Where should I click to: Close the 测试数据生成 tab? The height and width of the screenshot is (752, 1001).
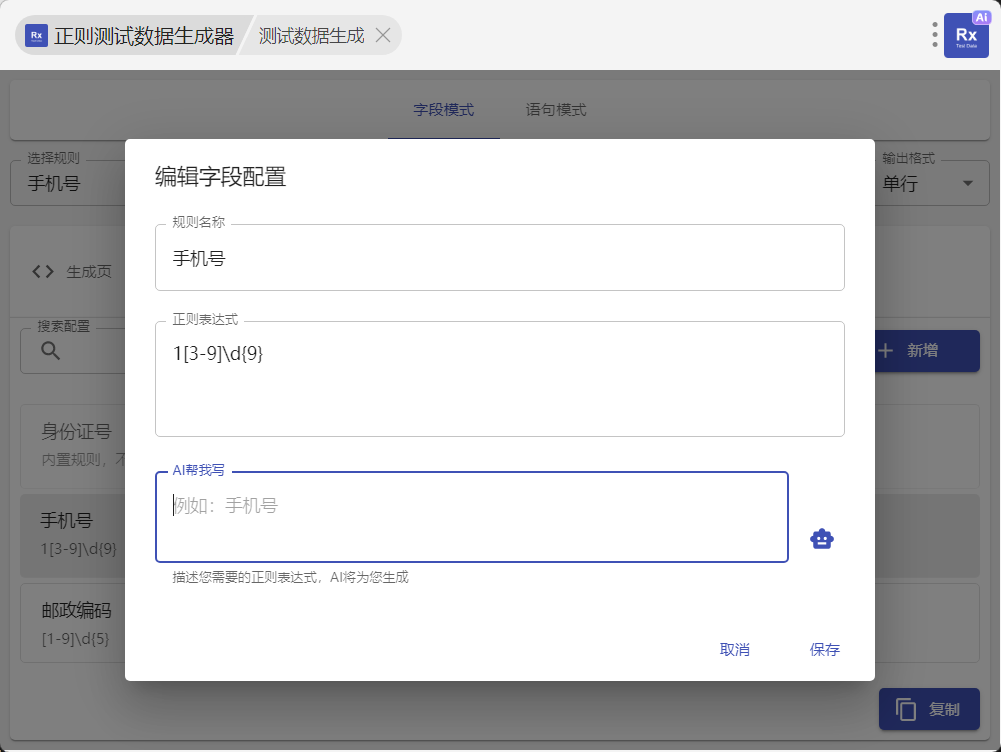point(382,36)
